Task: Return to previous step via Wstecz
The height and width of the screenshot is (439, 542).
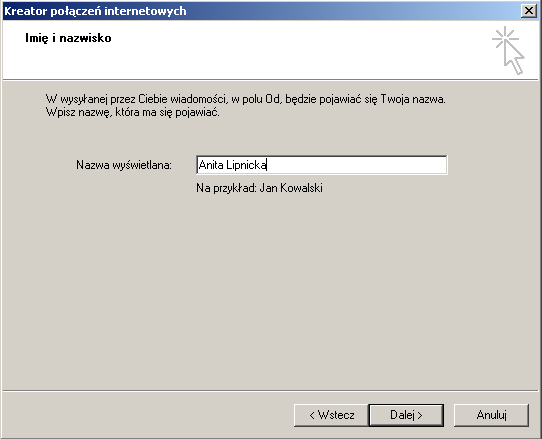Action: coord(331,415)
